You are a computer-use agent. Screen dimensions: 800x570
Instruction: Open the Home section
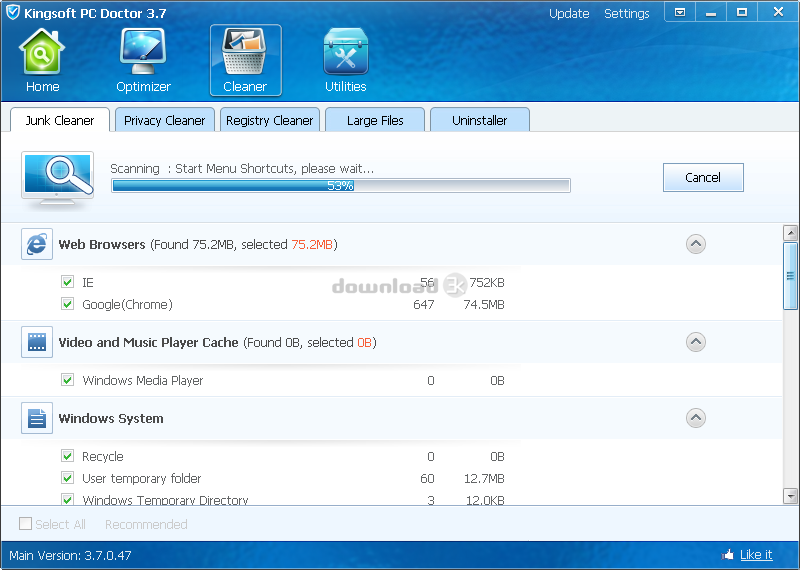click(42, 61)
